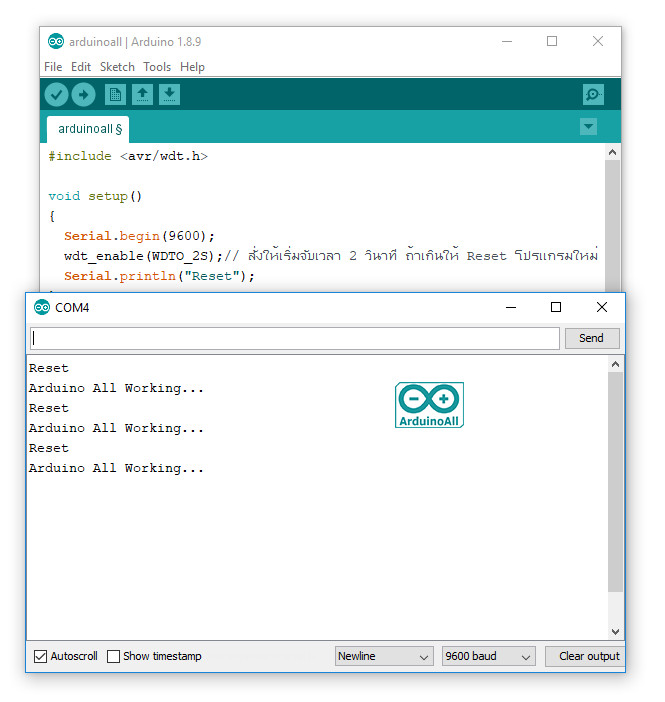This screenshot has width=665, height=702.
Task: Open a sketch using the up-arrow icon
Action: 142,95
